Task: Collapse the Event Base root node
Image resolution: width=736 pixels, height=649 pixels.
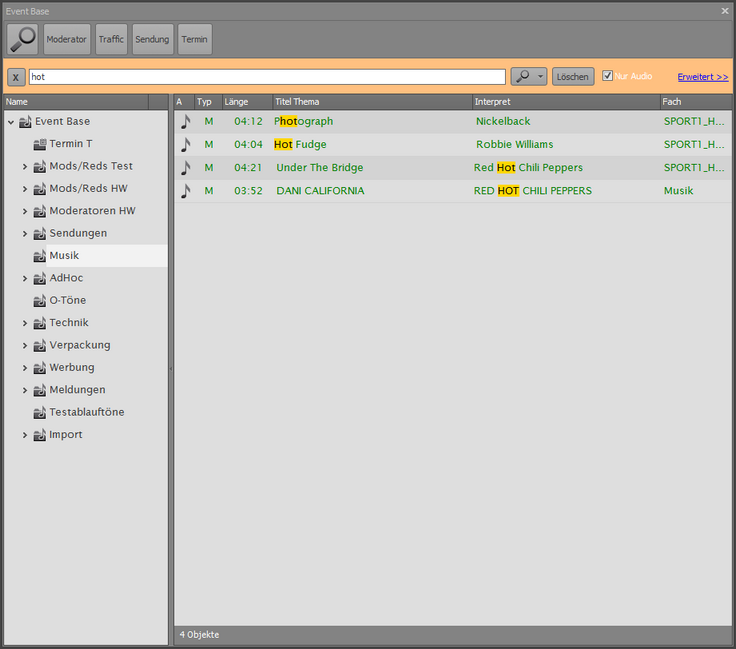Action: click(x=11, y=122)
